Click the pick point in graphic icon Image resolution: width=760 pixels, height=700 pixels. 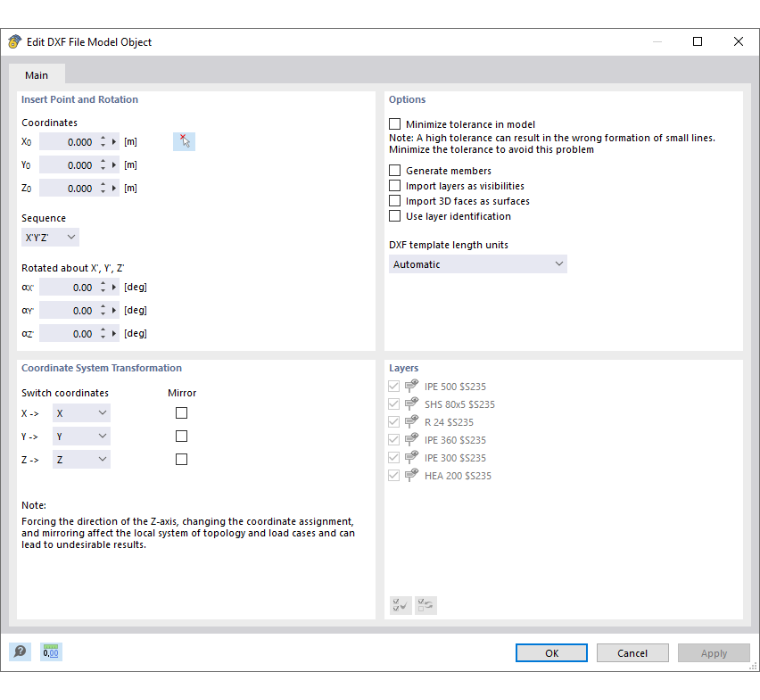click(184, 142)
